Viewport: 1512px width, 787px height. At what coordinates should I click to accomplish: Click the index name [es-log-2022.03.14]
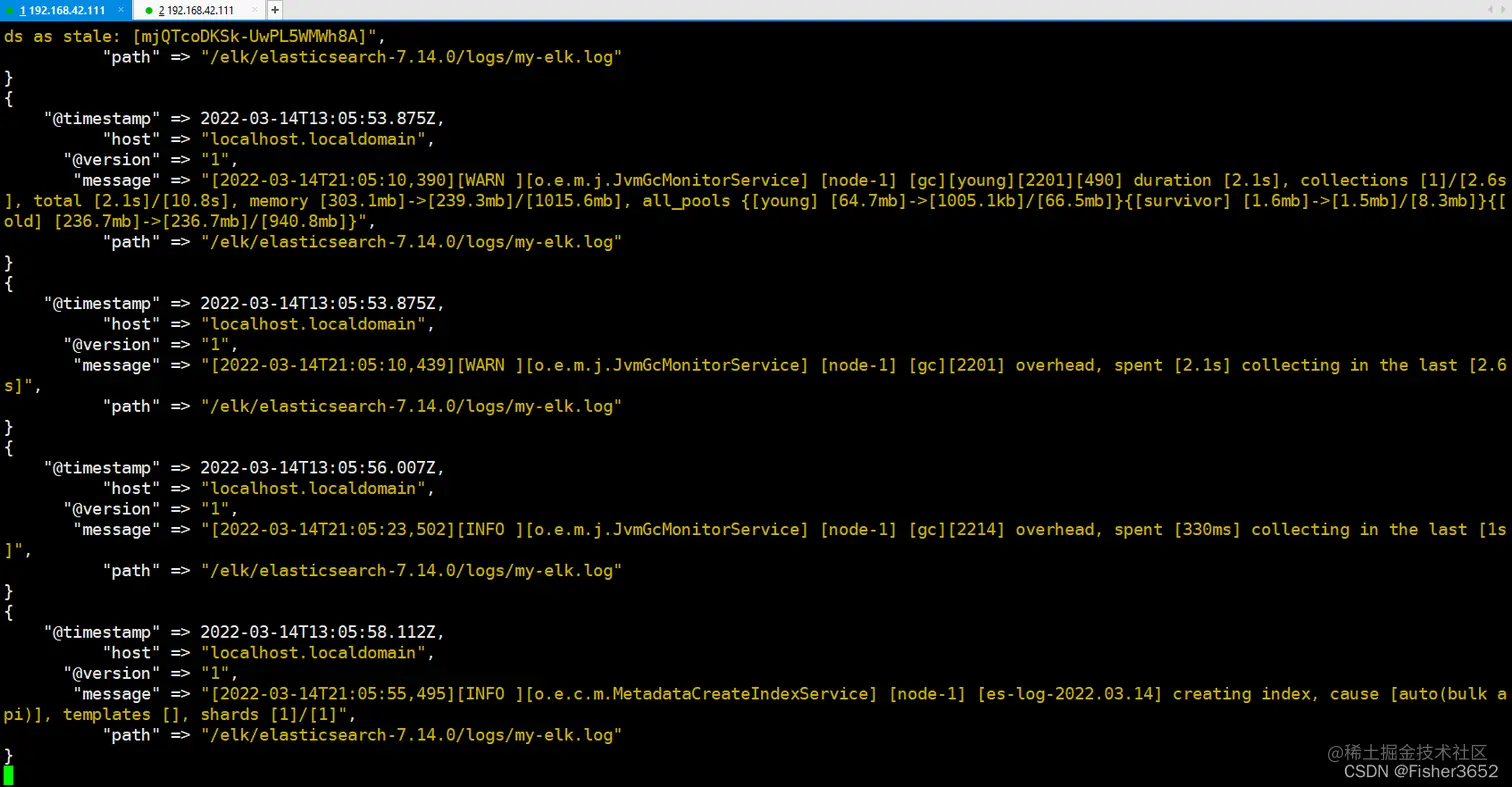[1070, 694]
